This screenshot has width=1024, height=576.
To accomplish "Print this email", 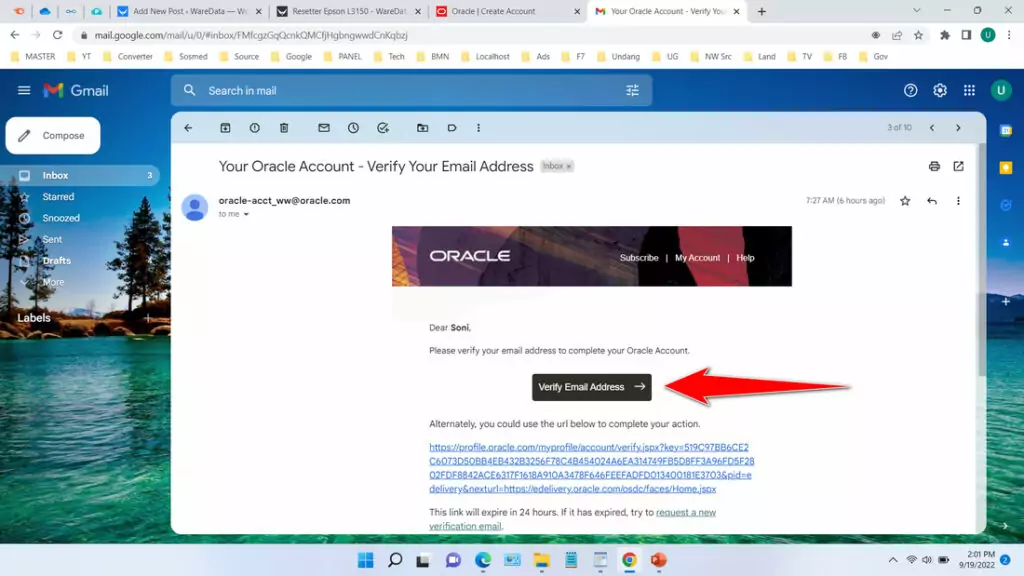I will 935,167.
